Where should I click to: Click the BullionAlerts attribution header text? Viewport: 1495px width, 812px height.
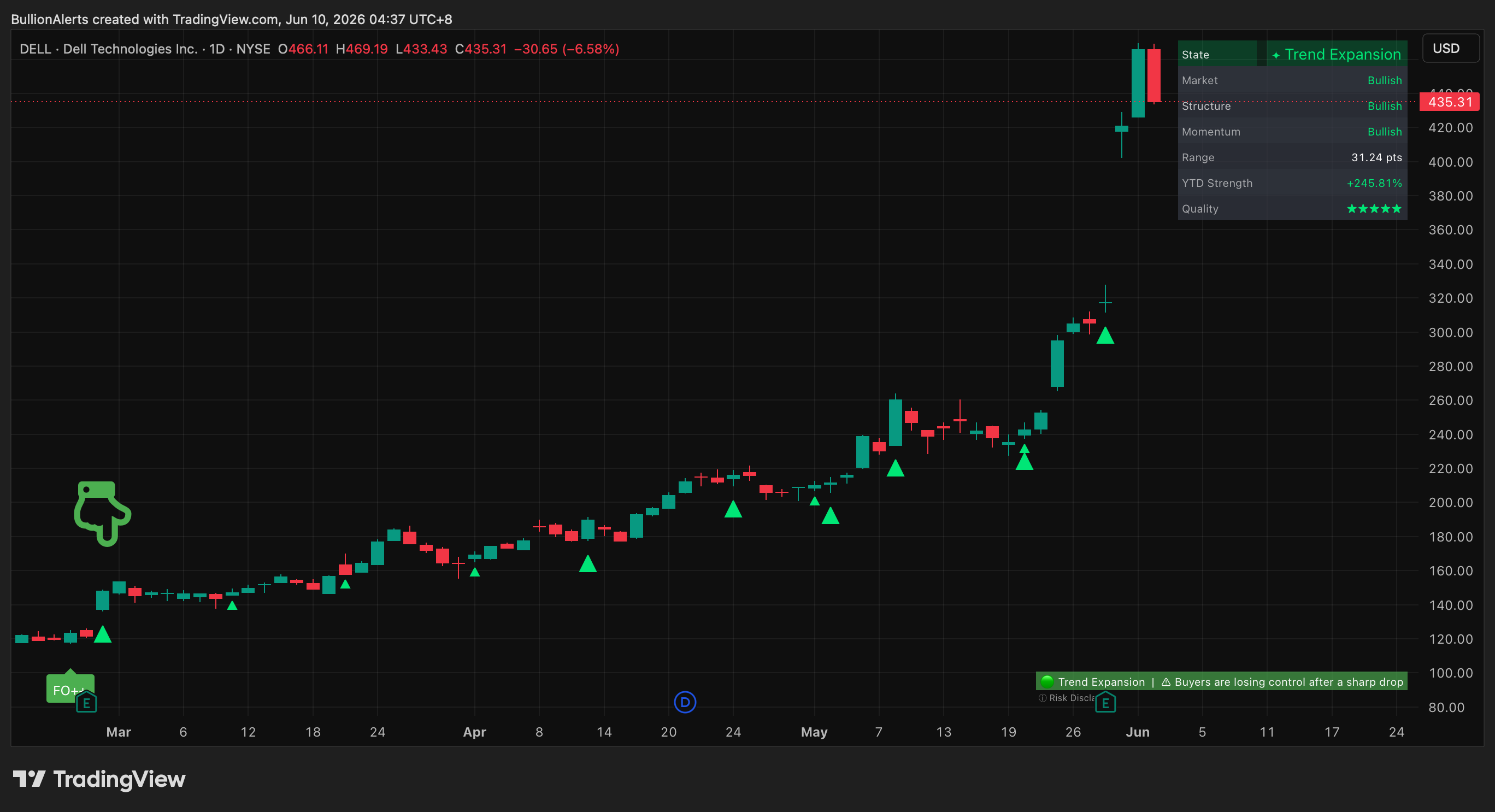(x=232, y=19)
